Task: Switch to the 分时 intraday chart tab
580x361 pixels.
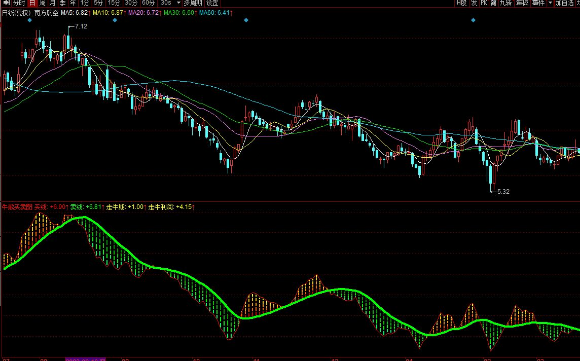Action: point(19,3)
